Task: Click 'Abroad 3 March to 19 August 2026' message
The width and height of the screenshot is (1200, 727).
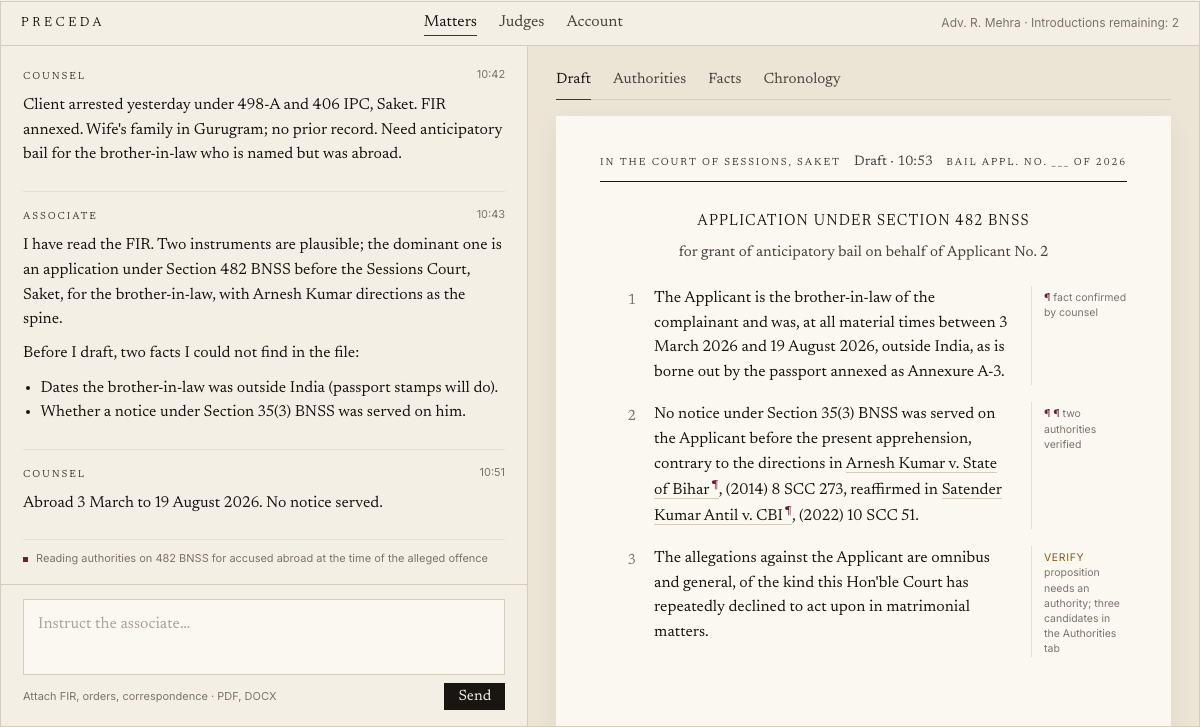Action: pyautogui.click(x=203, y=503)
